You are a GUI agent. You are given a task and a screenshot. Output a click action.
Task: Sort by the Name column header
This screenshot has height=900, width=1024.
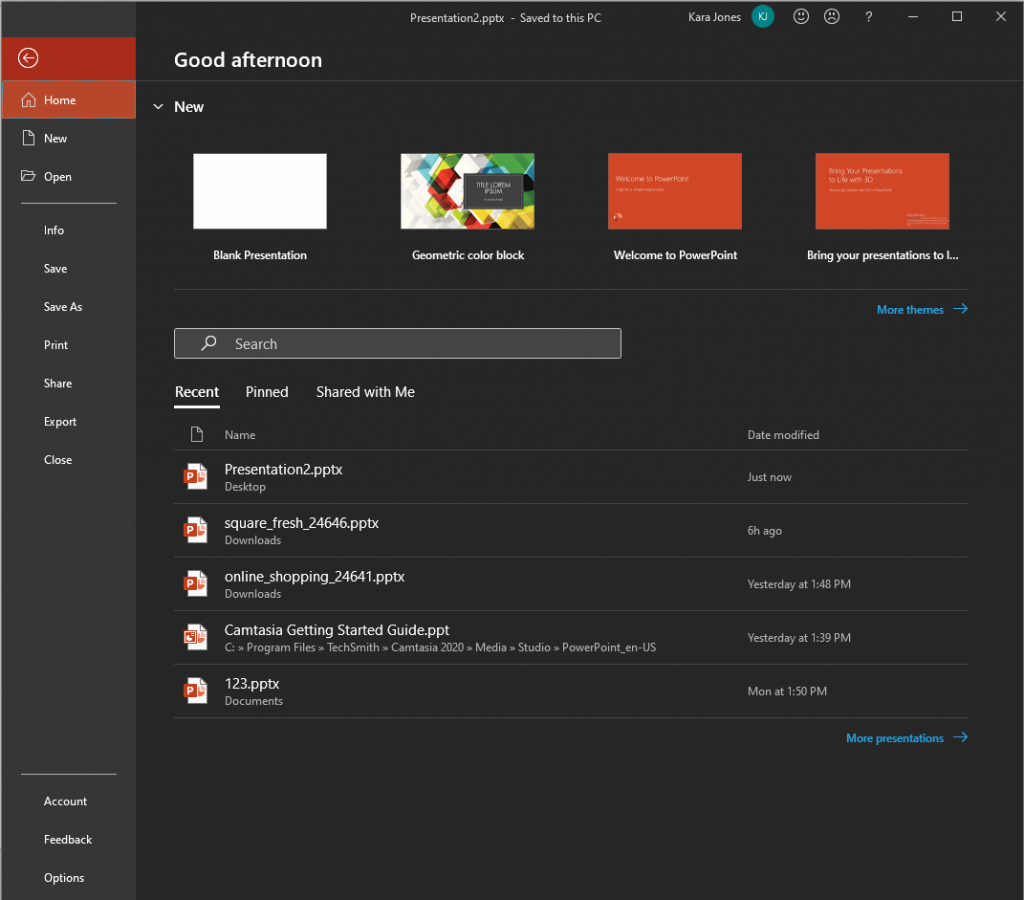click(240, 435)
